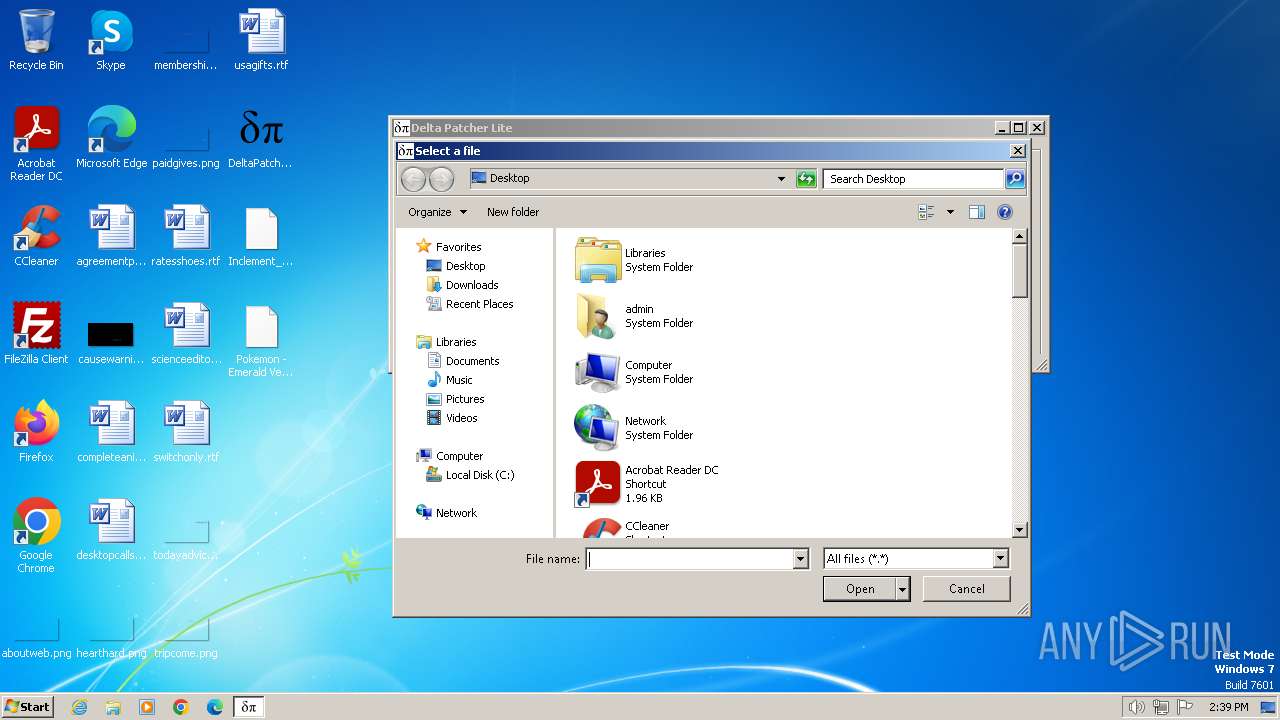This screenshot has height=720, width=1280.
Task: Click the Search Desktop field
Action: click(x=914, y=179)
